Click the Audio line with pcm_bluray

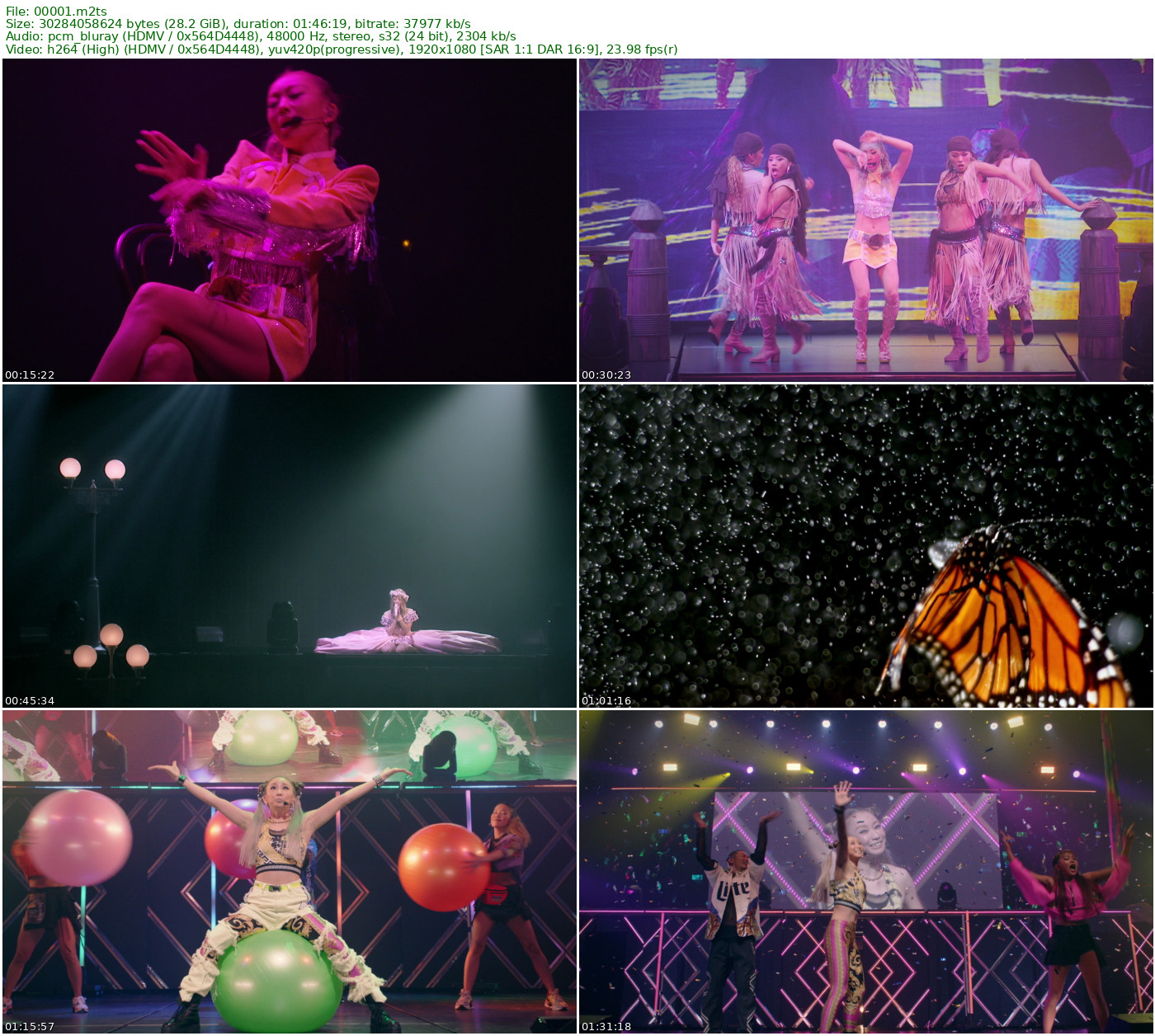pyautogui.click(x=261, y=36)
